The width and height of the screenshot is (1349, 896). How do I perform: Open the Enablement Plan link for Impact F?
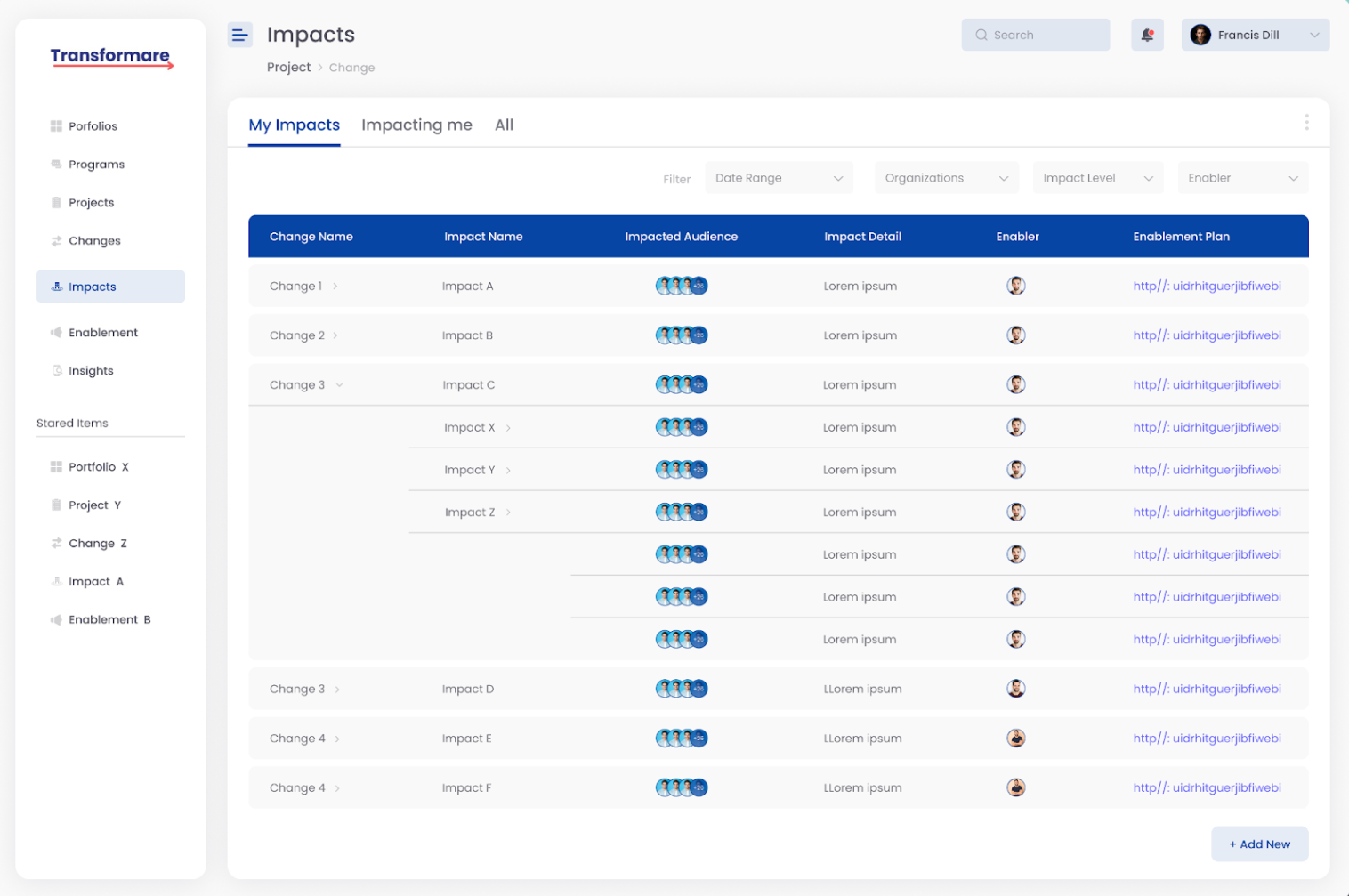[x=1207, y=787]
